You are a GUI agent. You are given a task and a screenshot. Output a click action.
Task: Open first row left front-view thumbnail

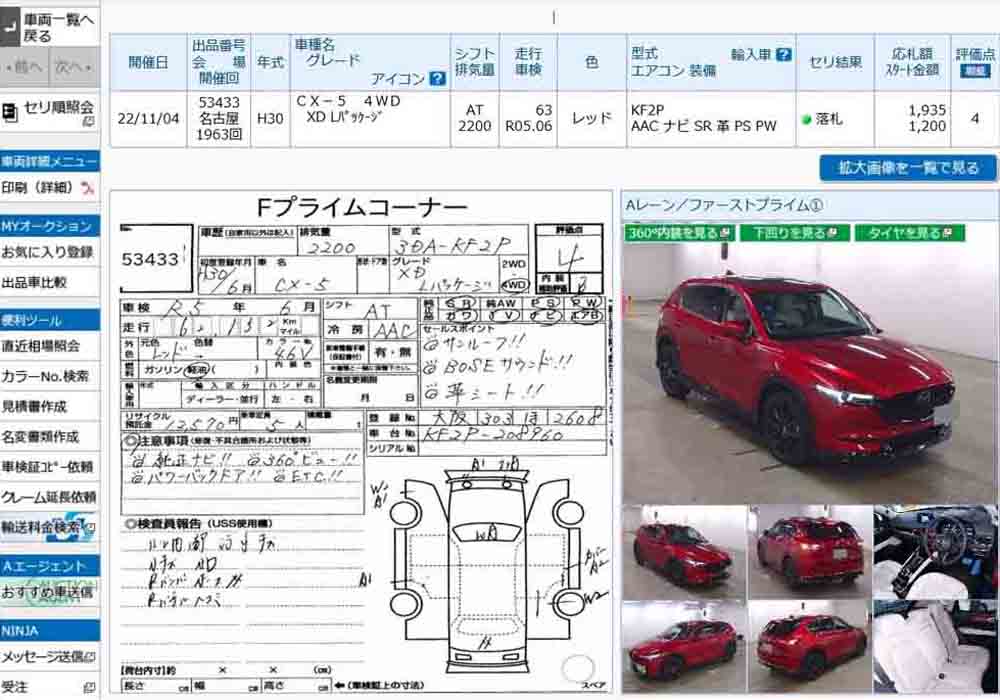point(684,552)
